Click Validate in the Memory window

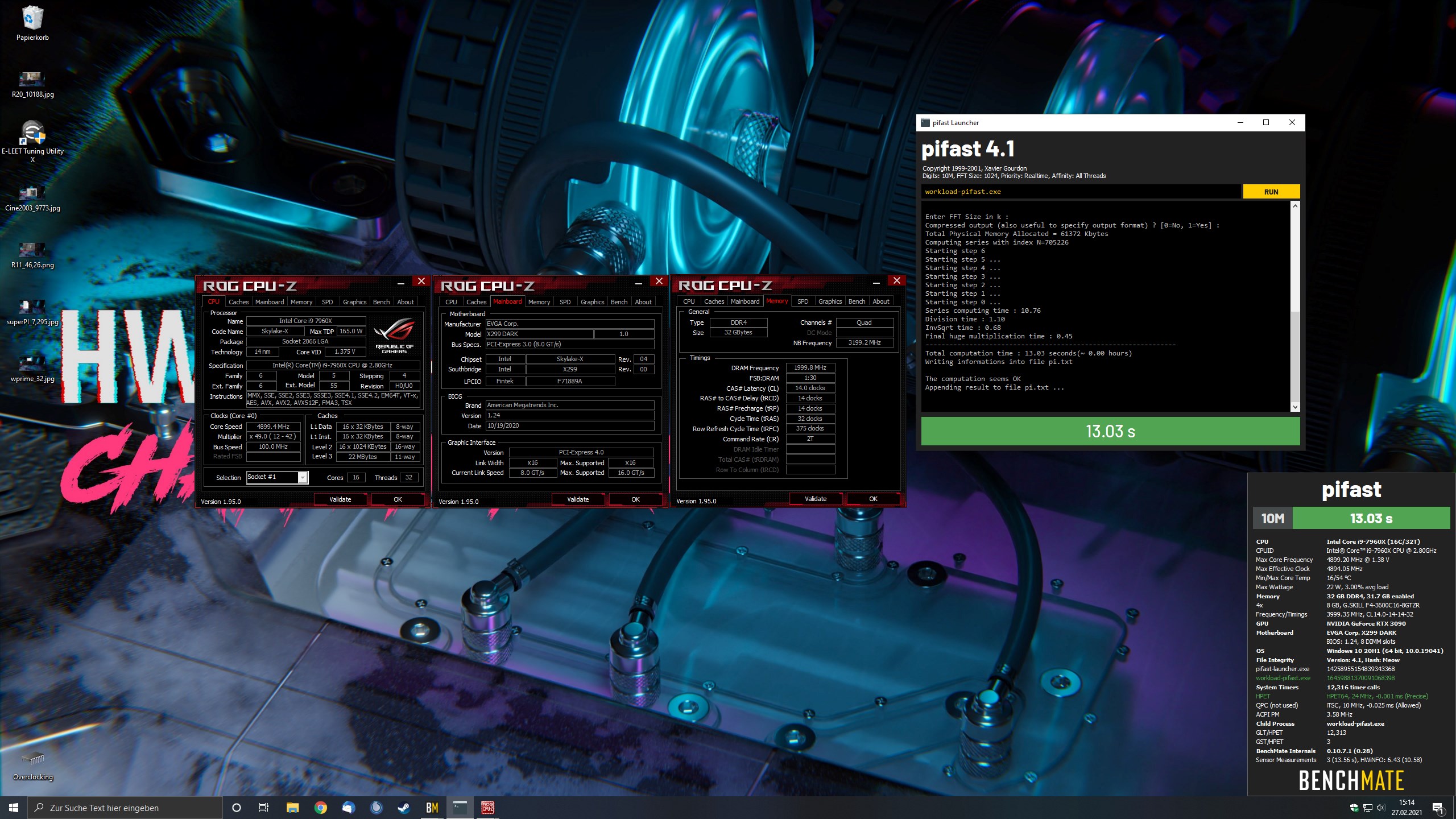816,499
